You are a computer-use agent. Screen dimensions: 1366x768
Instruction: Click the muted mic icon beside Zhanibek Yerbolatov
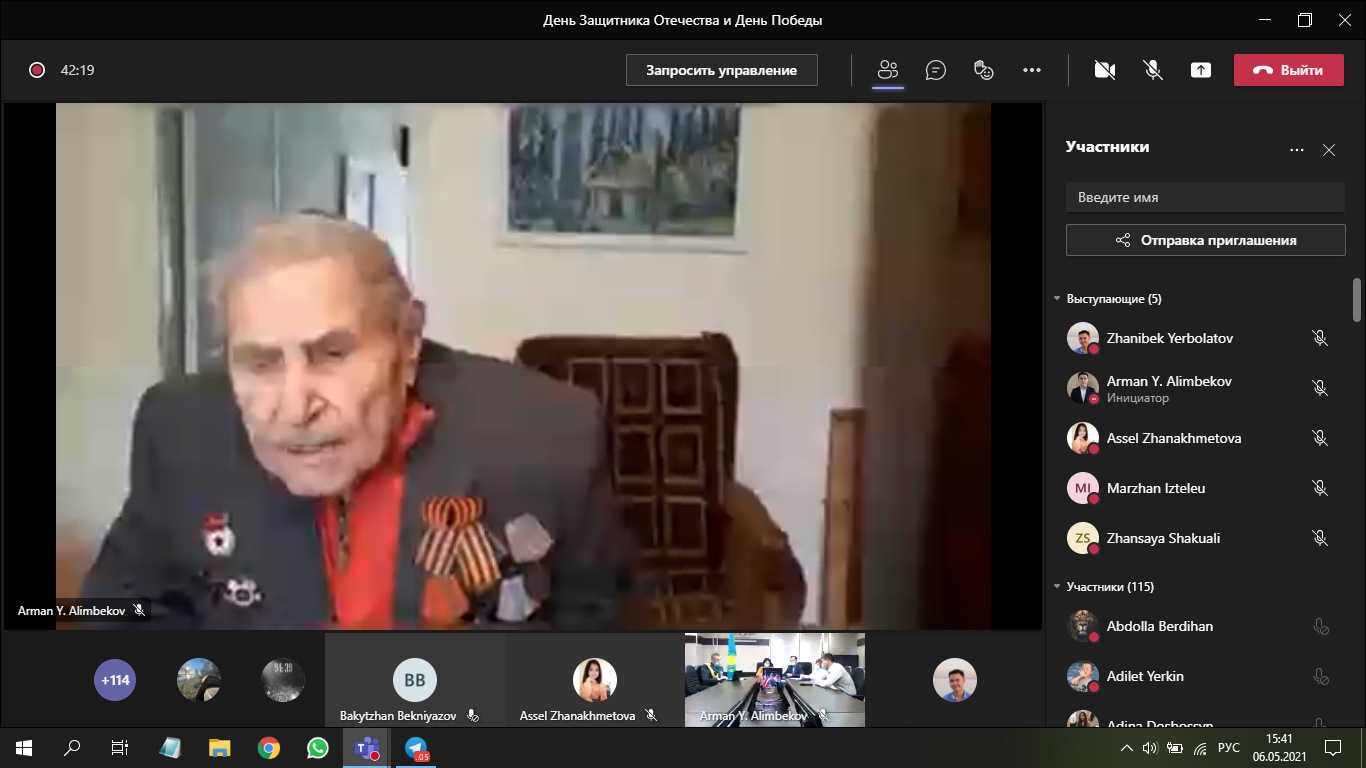click(x=1320, y=338)
